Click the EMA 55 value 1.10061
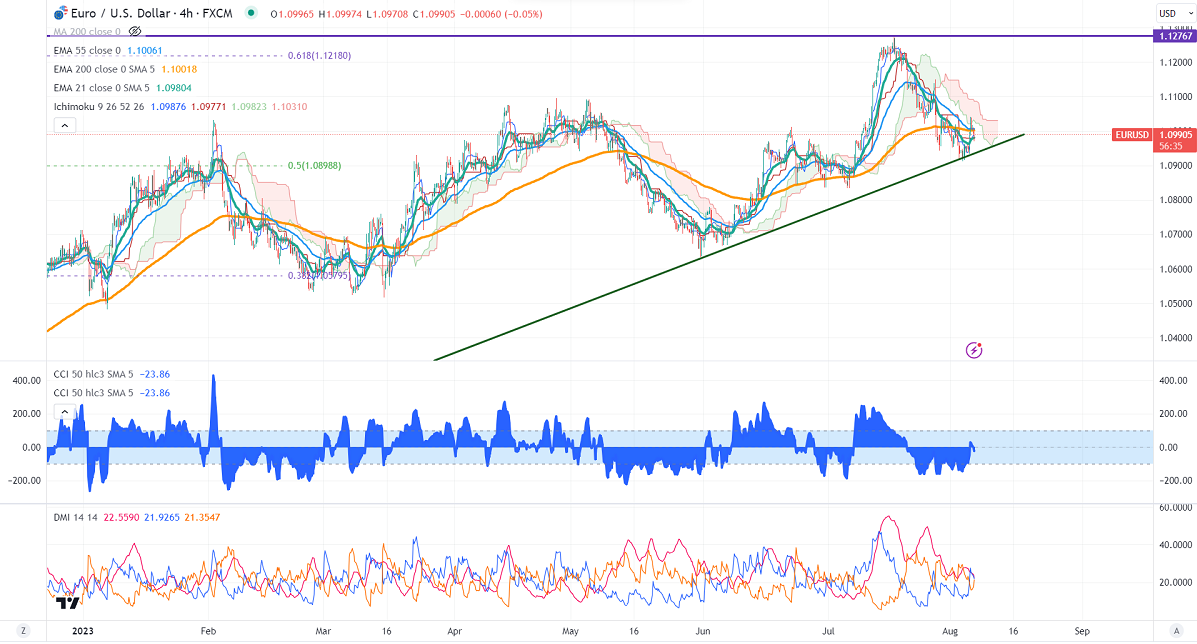This screenshot has width=1197, height=644. 144,50
